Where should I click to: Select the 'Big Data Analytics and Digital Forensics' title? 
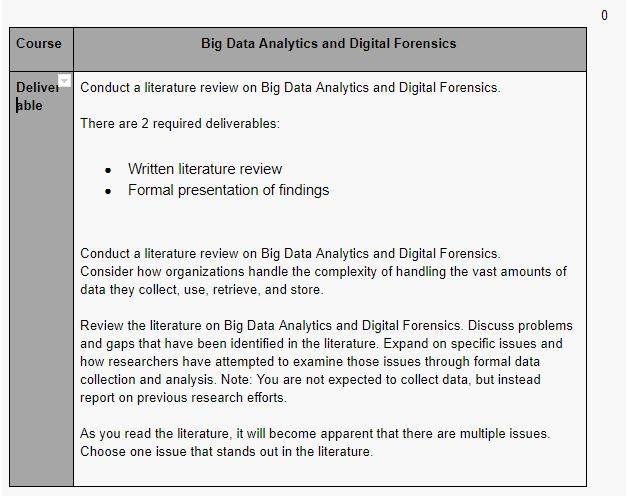tap(329, 43)
